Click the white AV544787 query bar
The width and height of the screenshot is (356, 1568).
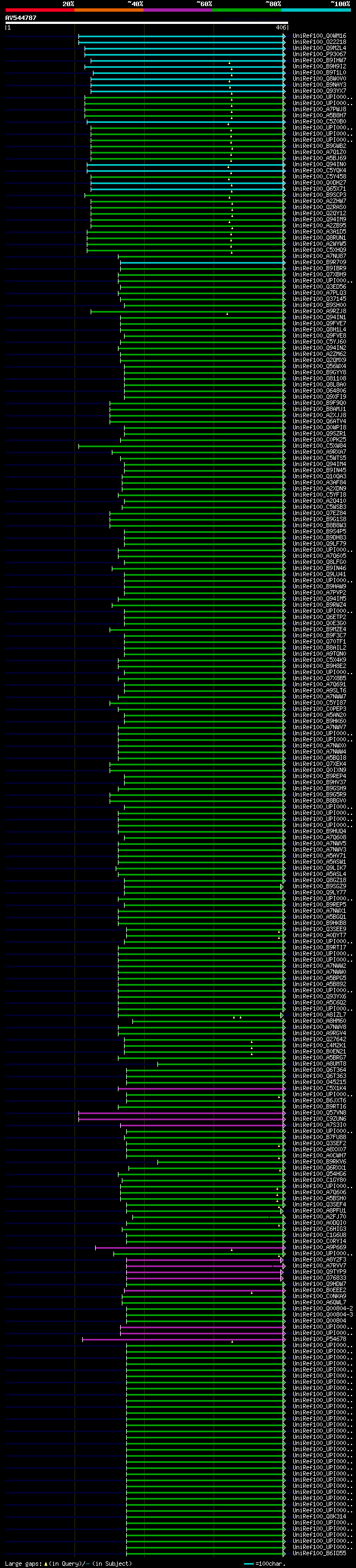coord(147,23)
